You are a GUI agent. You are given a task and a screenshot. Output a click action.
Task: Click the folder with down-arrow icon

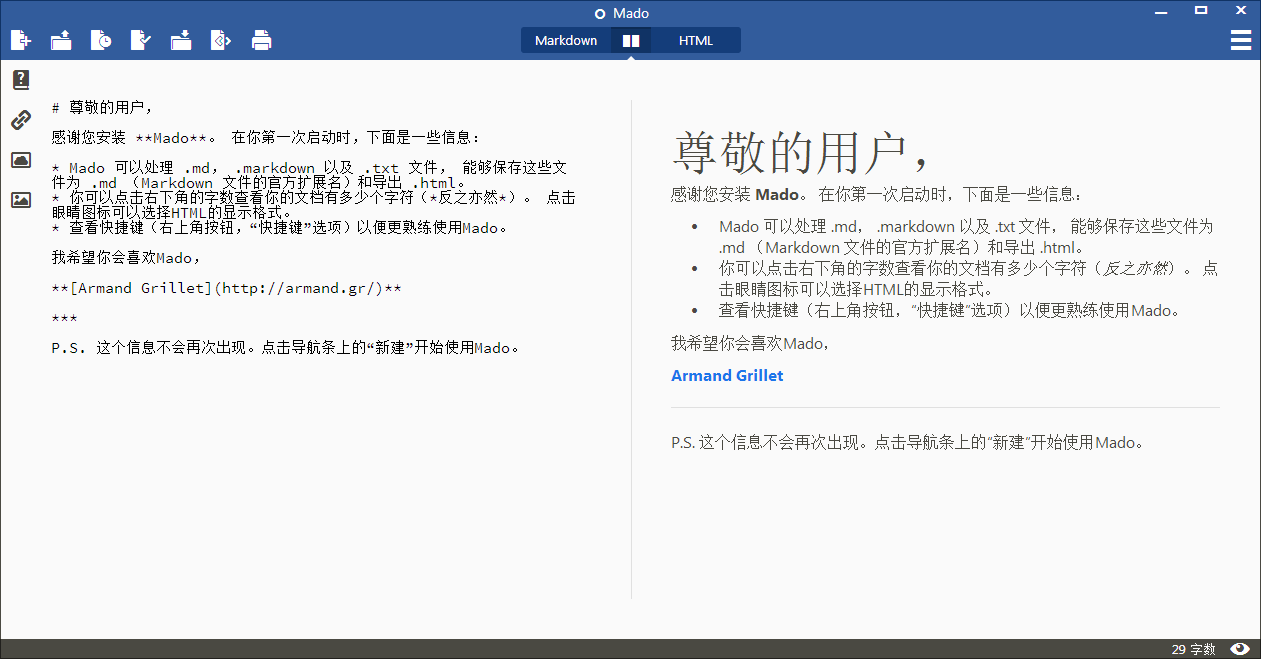pyautogui.click(x=181, y=40)
